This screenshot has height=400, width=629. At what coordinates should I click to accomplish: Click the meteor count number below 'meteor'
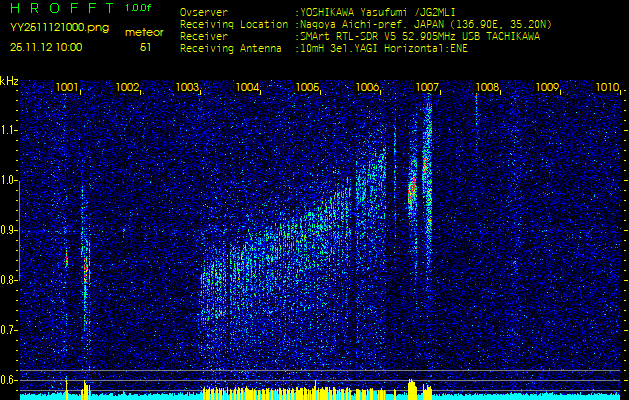[145, 47]
